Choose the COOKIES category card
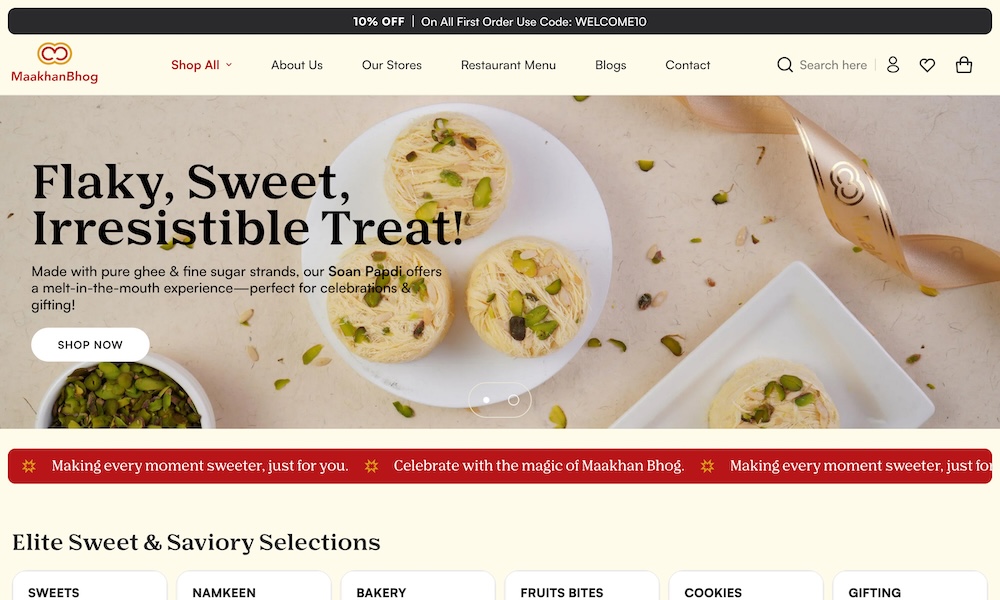 pos(746,586)
